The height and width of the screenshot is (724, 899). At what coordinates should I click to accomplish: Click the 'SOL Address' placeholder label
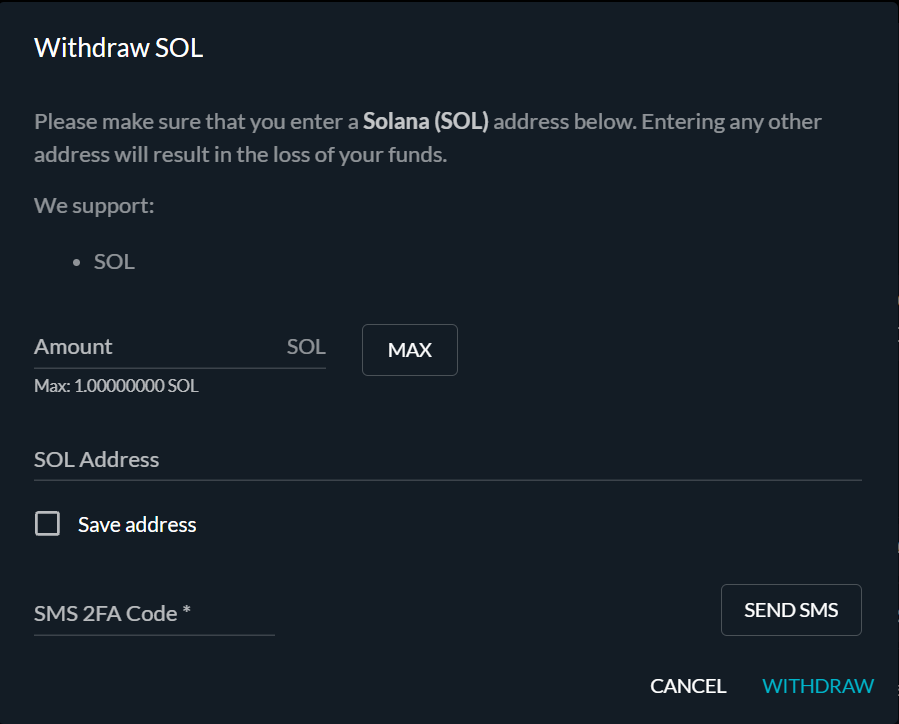96,460
